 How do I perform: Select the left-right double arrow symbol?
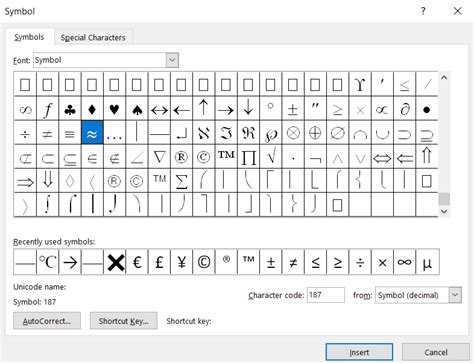pos(382,157)
